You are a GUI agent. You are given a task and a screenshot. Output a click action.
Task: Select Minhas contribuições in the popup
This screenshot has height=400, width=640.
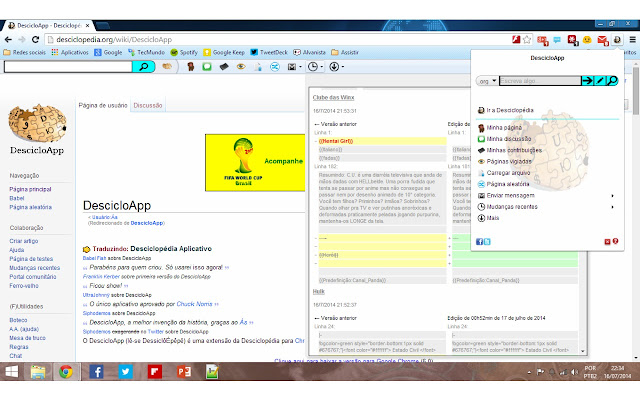(510, 150)
